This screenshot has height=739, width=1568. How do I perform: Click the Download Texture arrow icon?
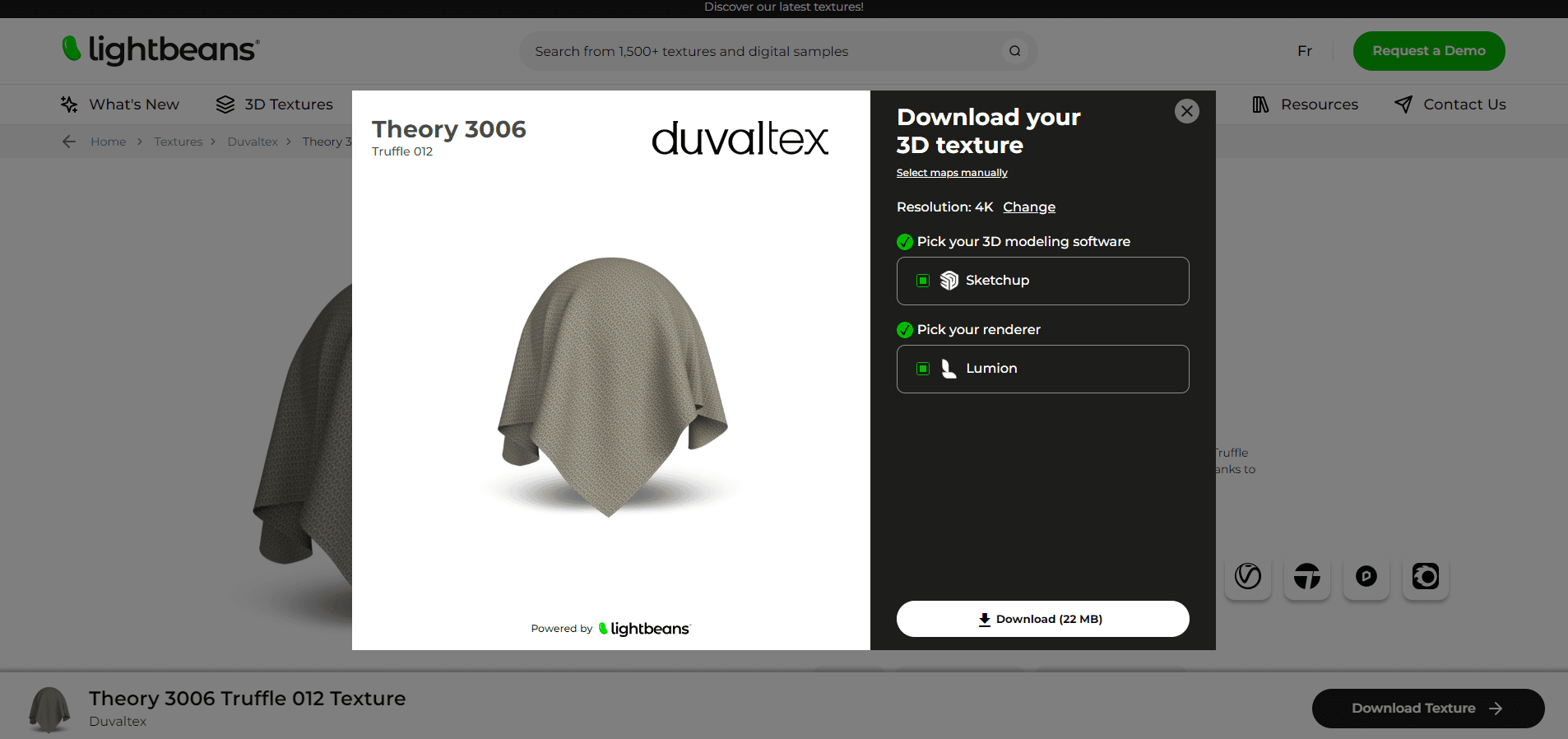1496,709
